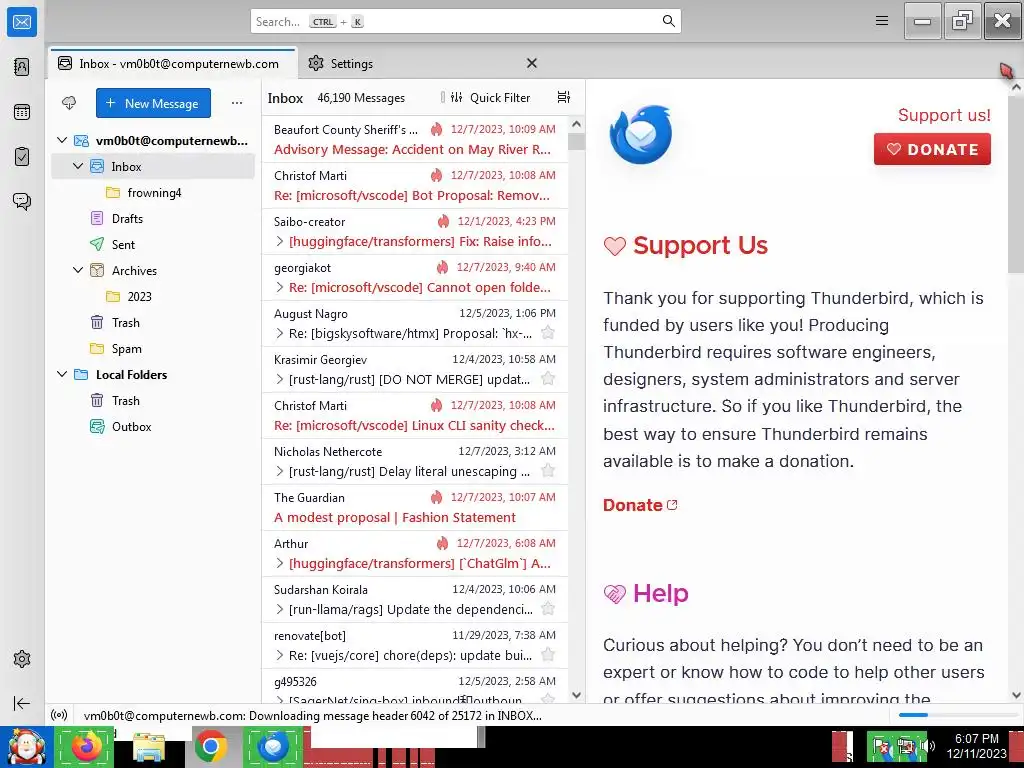Star the Sudarshan Koirala message

[548, 609]
